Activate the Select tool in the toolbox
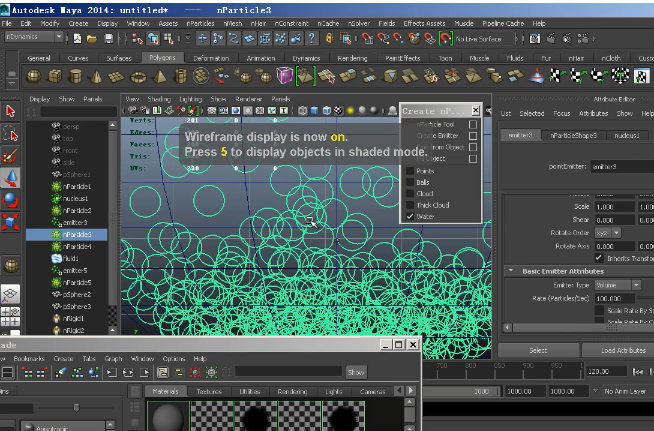The height and width of the screenshot is (431, 654). 10,111
